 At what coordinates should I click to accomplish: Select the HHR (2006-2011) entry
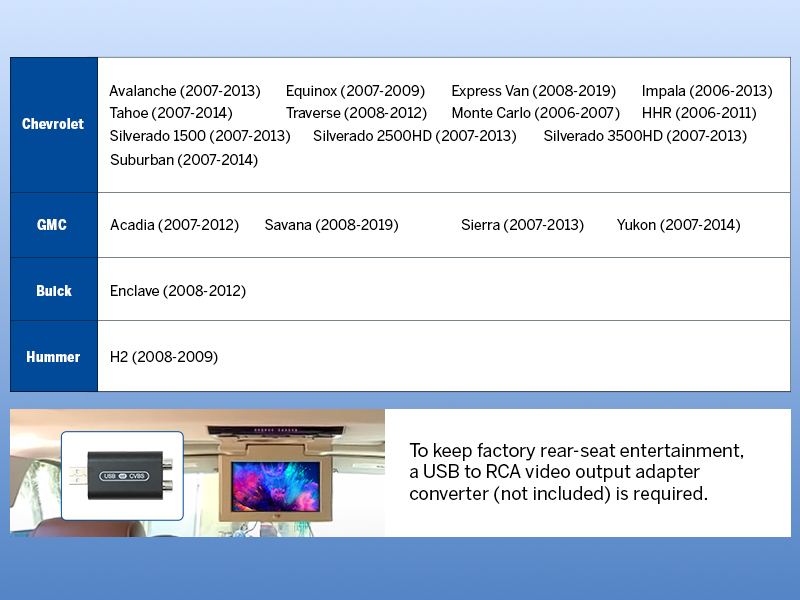click(x=699, y=113)
